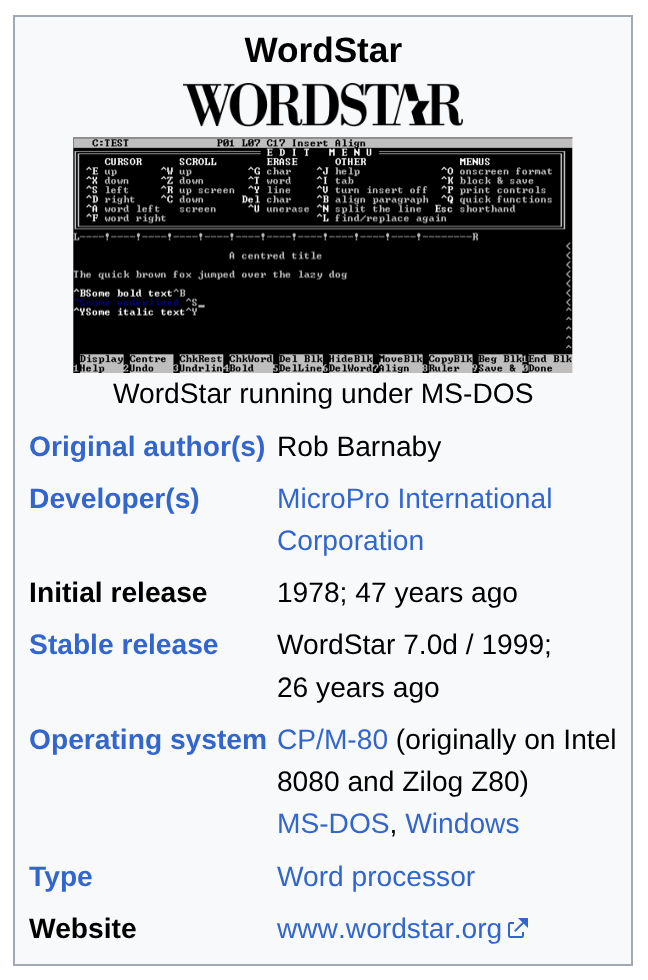This screenshot has height=980, width=648.
Task: Open the Stable release link
Action: [124, 644]
